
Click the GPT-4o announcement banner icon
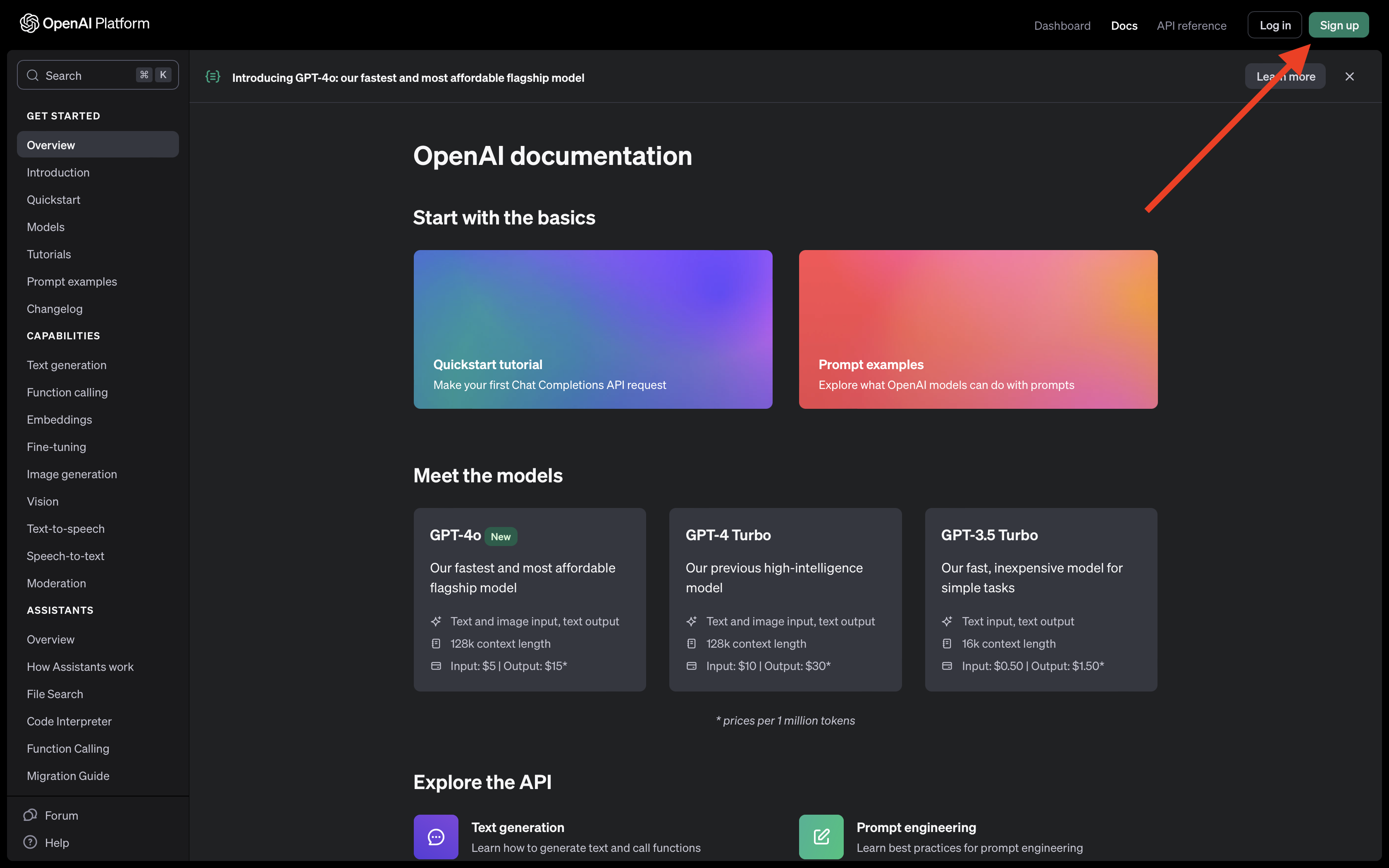(213, 76)
